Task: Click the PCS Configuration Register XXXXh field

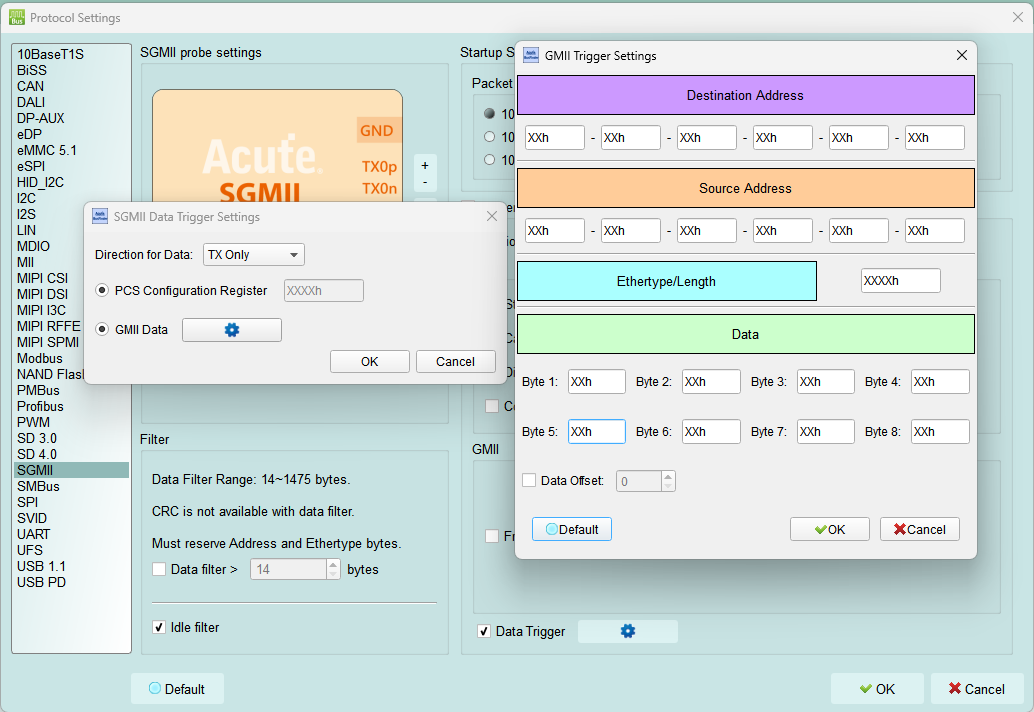Action: tap(323, 291)
